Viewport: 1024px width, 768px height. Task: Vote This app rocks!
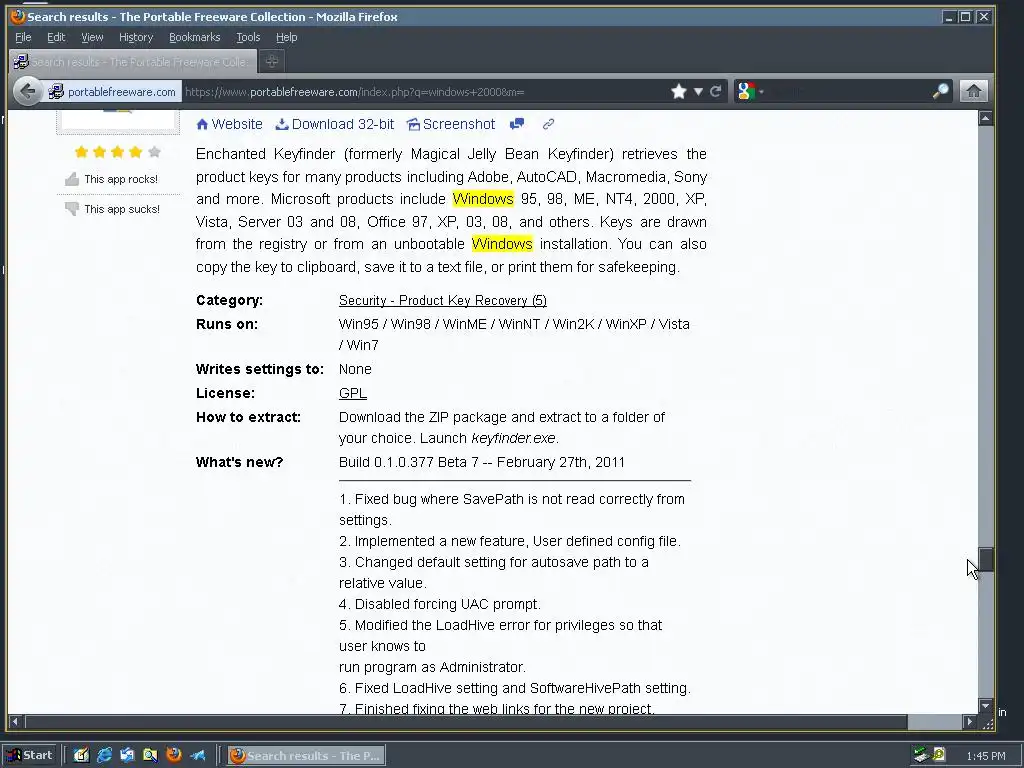point(112,179)
